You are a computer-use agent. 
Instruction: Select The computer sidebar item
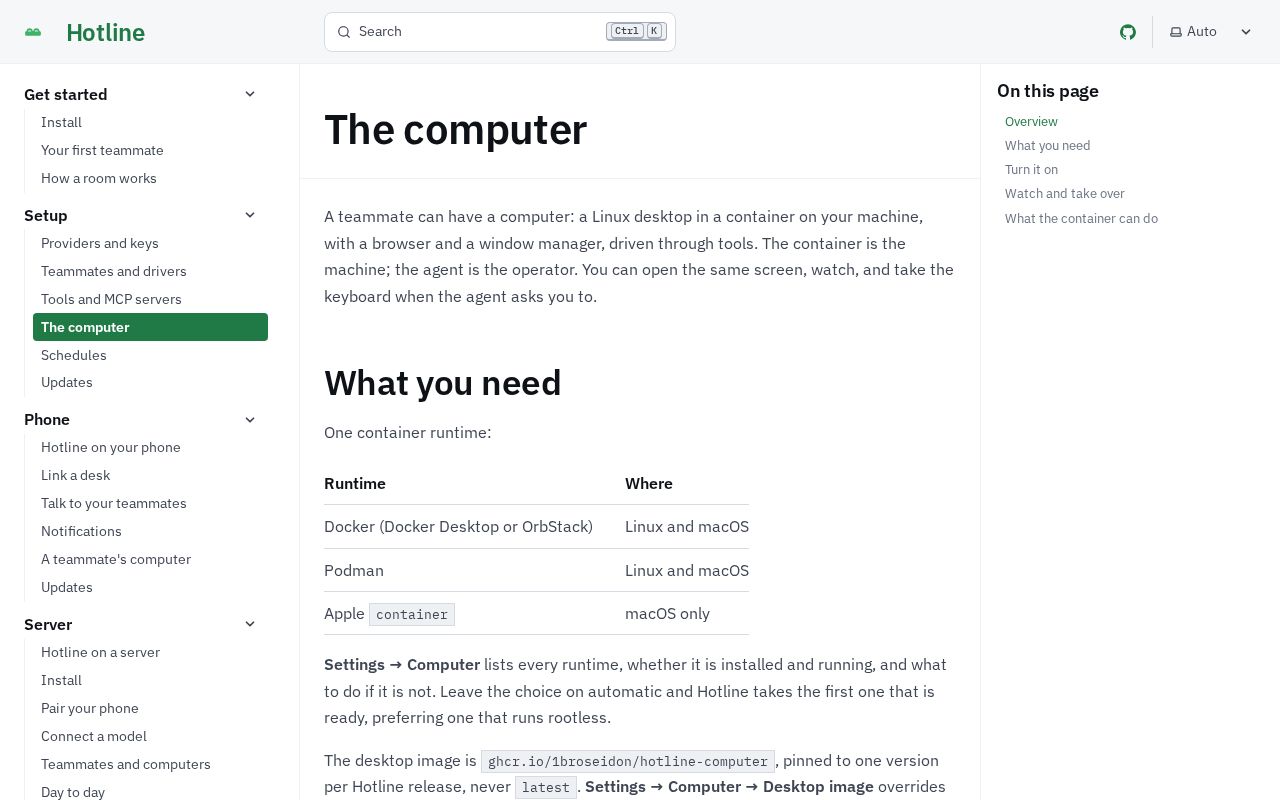click(150, 327)
